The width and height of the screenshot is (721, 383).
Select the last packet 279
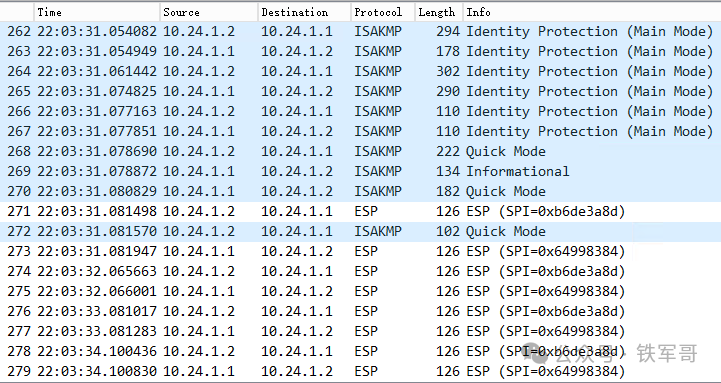(360, 371)
